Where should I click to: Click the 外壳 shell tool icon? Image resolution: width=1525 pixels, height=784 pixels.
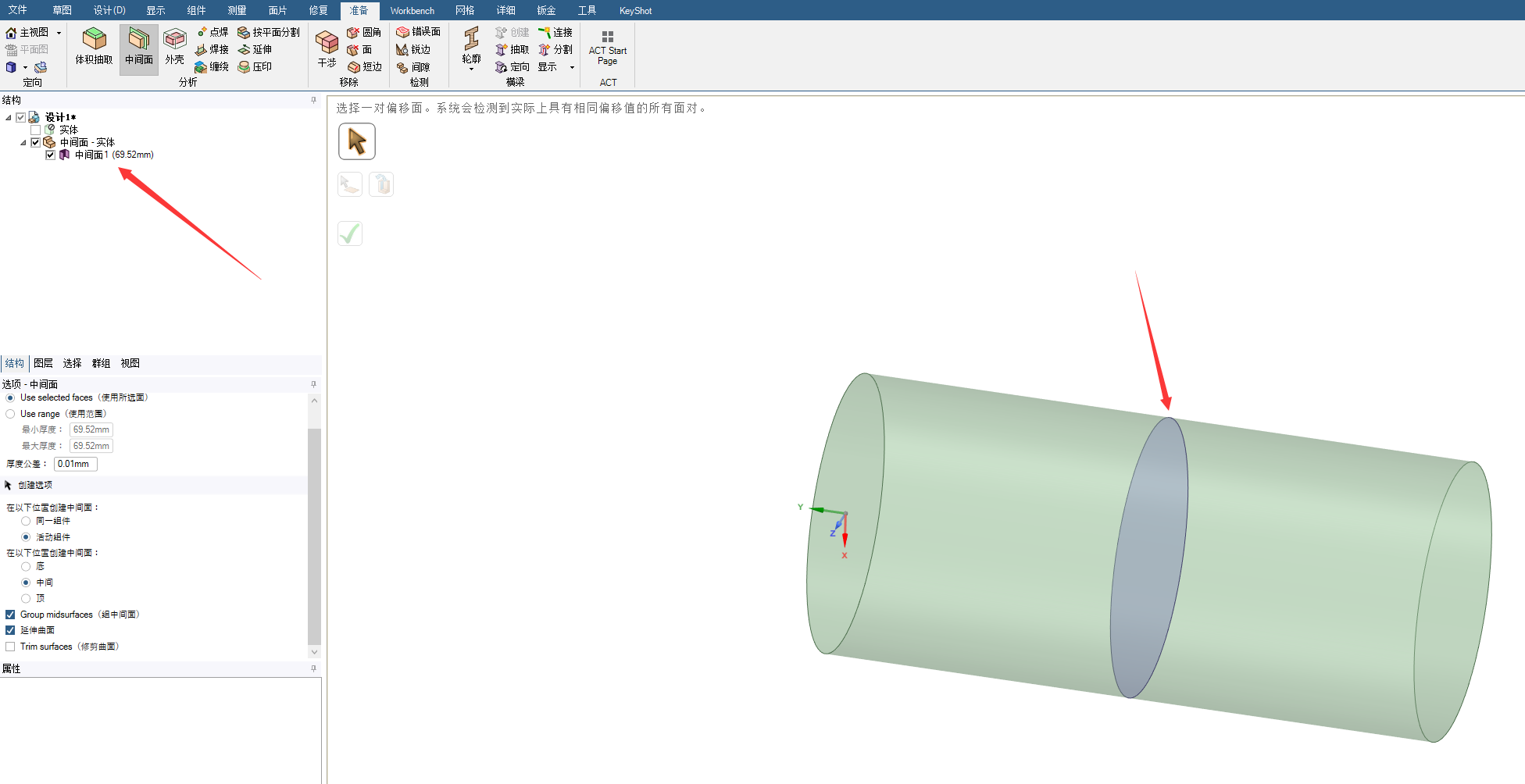click(x=174, y=46)
